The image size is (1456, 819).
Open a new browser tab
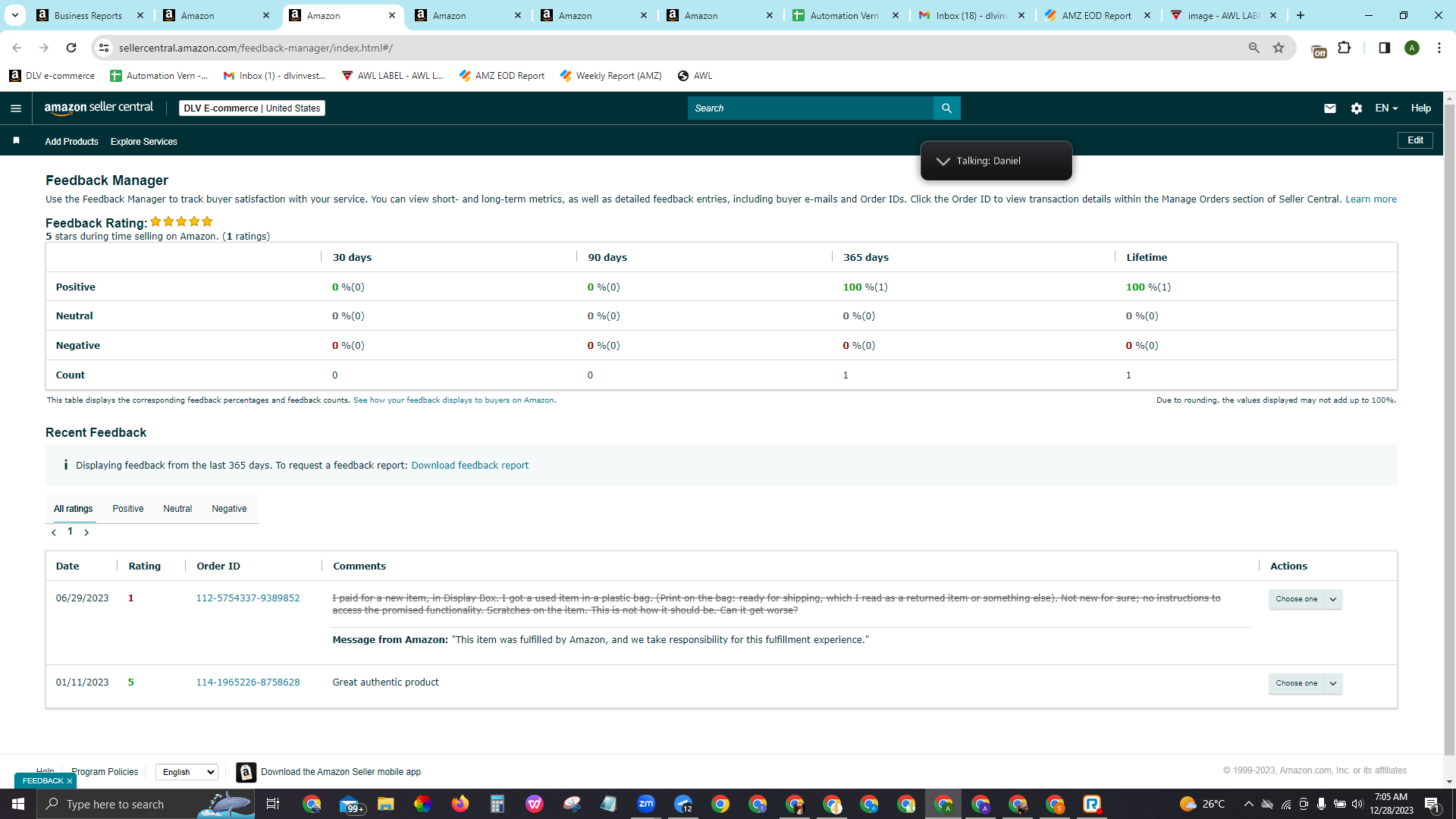pos(1301,15)
